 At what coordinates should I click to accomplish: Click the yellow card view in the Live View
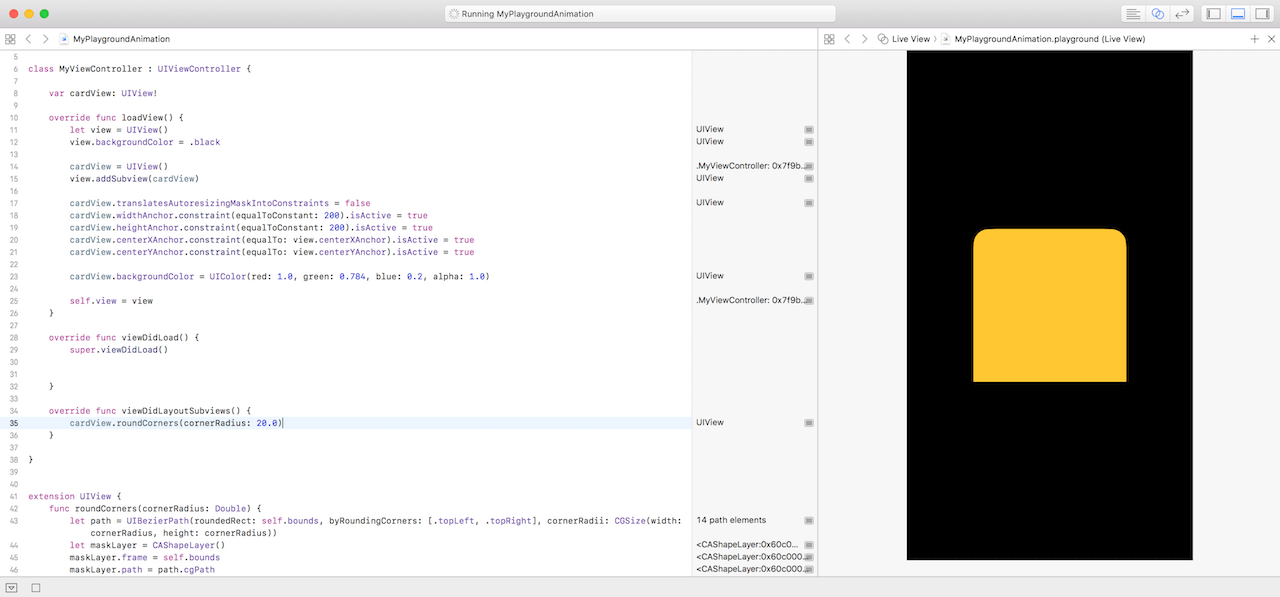coord(1049,305)
